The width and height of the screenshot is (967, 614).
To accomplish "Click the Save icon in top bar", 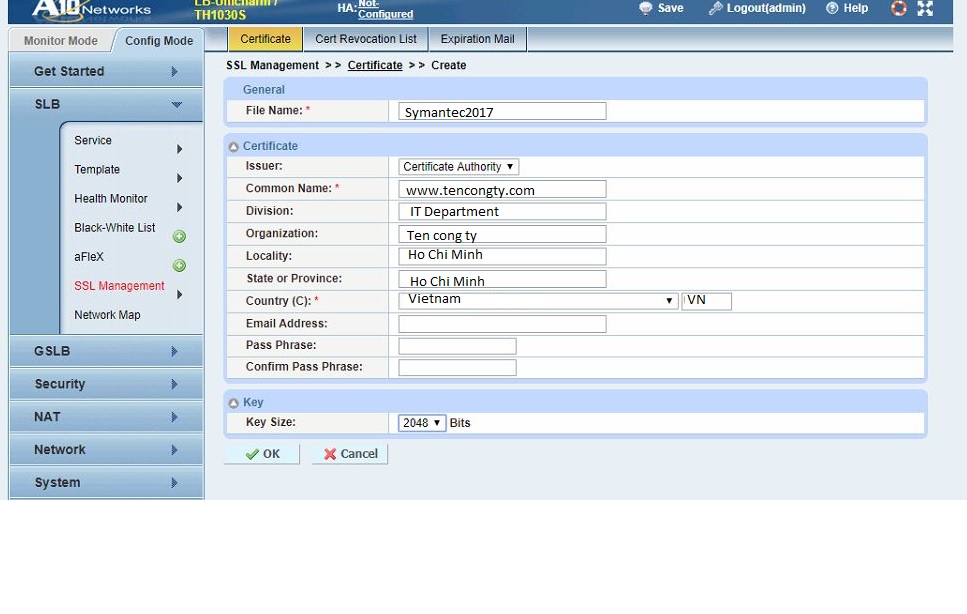I will tap(661, 8).
